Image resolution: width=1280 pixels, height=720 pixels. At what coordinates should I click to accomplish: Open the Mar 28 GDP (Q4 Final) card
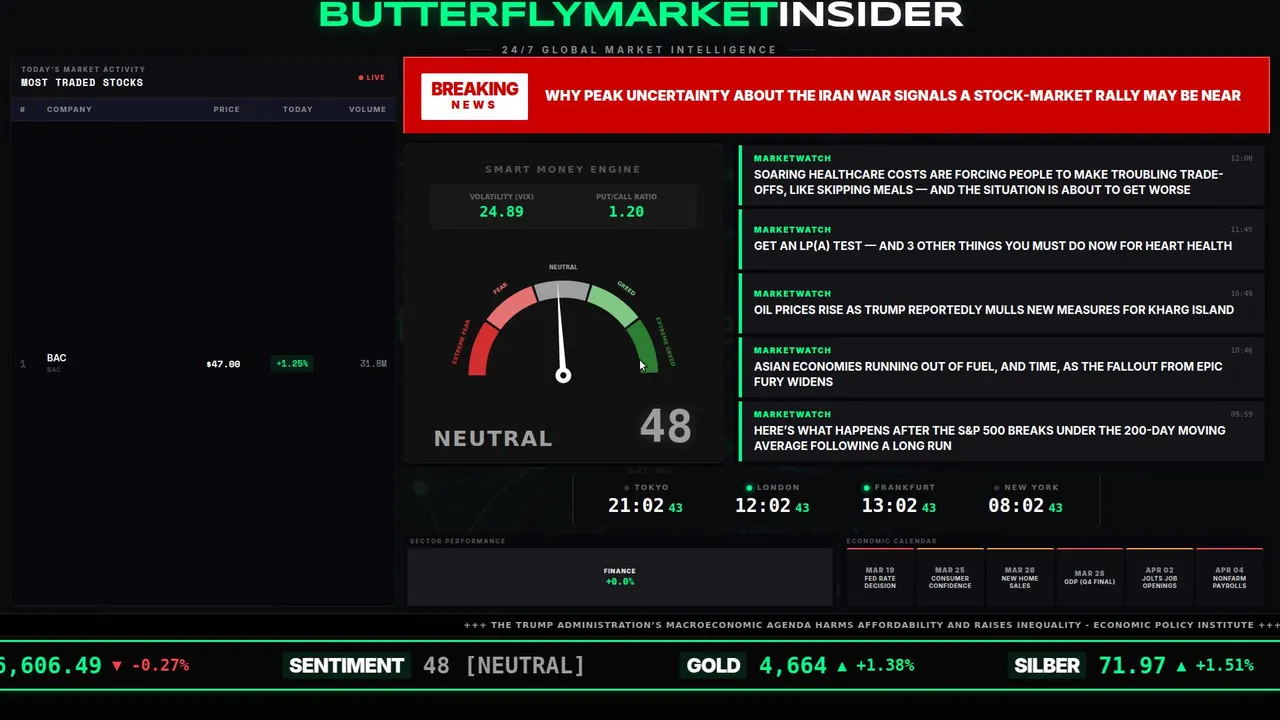[1090, 577]
